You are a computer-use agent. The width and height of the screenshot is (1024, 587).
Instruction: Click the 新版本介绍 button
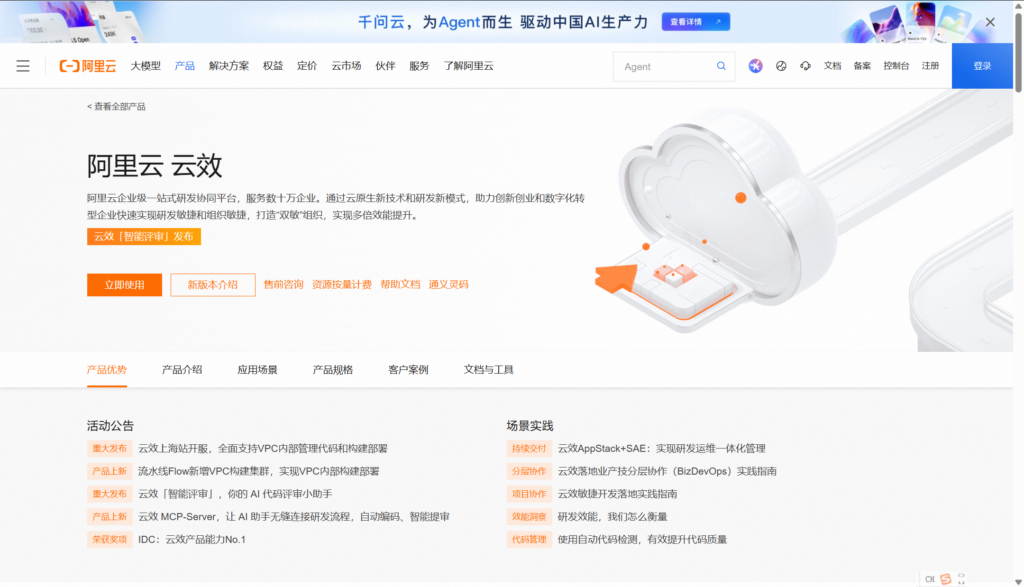point(213,285)
